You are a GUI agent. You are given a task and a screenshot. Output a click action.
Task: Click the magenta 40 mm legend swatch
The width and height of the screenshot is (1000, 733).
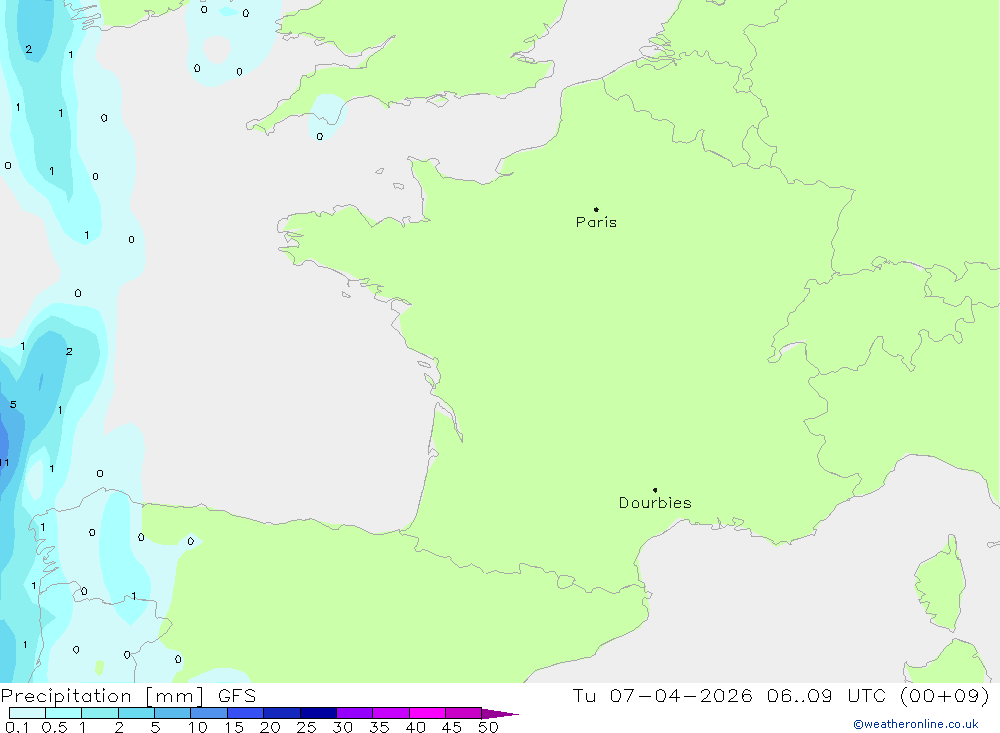click(x=427, y=713)
